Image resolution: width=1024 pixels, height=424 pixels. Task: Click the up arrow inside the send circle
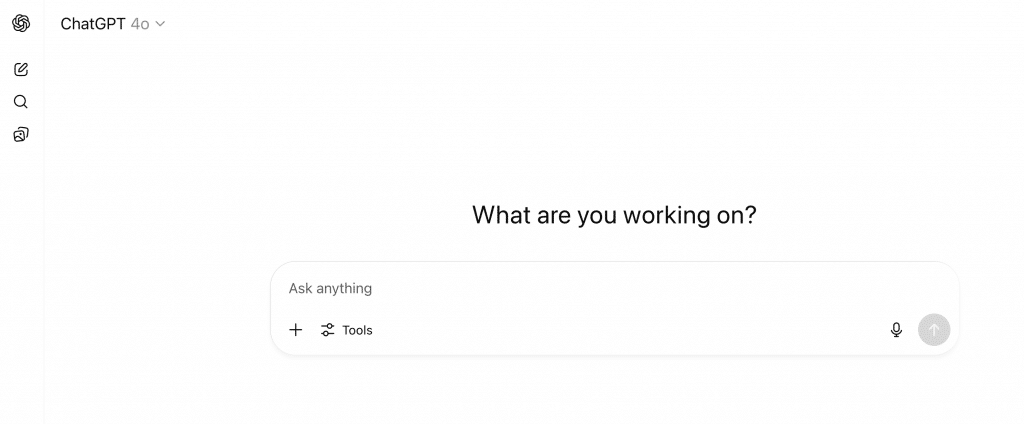[934, 330]
